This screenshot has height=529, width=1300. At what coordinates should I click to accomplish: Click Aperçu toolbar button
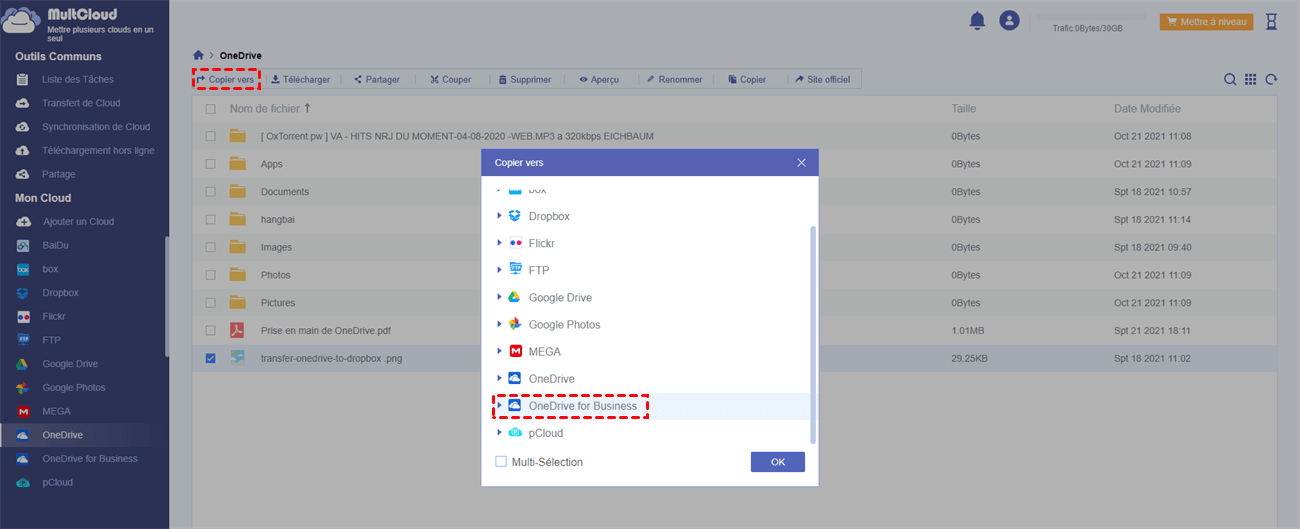[598, 79]
